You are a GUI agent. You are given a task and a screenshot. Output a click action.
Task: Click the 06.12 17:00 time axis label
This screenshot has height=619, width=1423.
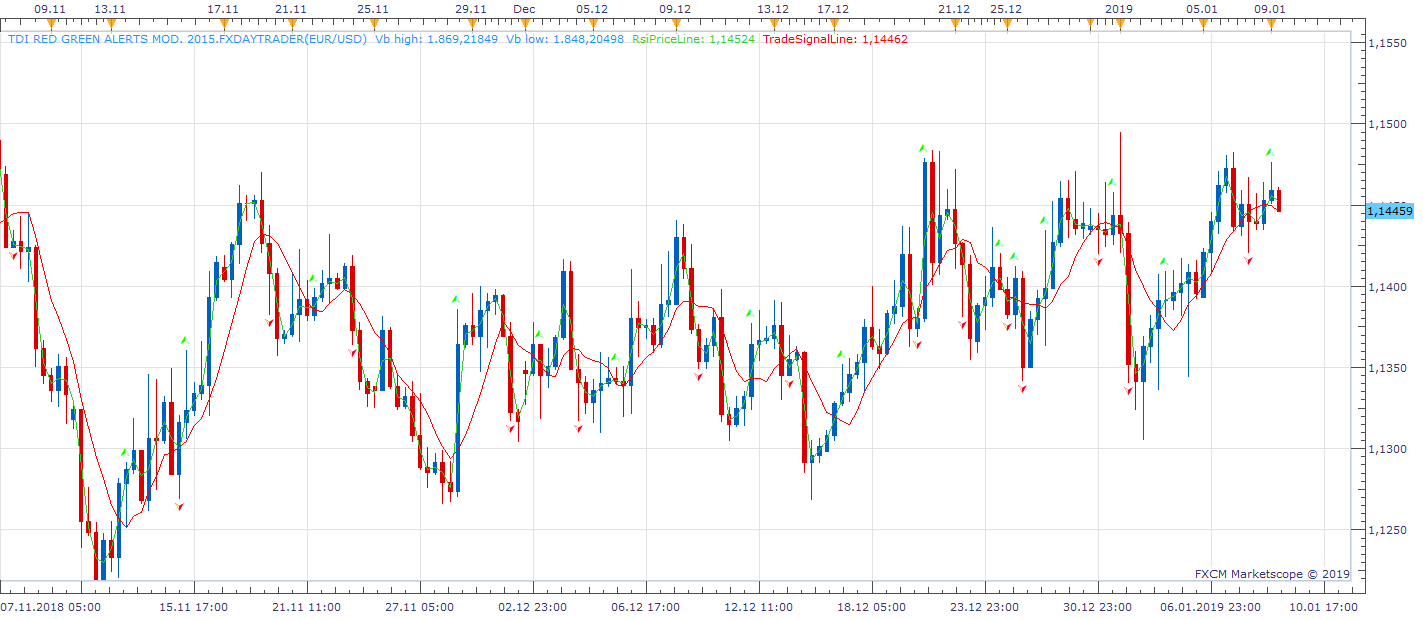coord(646,607)
